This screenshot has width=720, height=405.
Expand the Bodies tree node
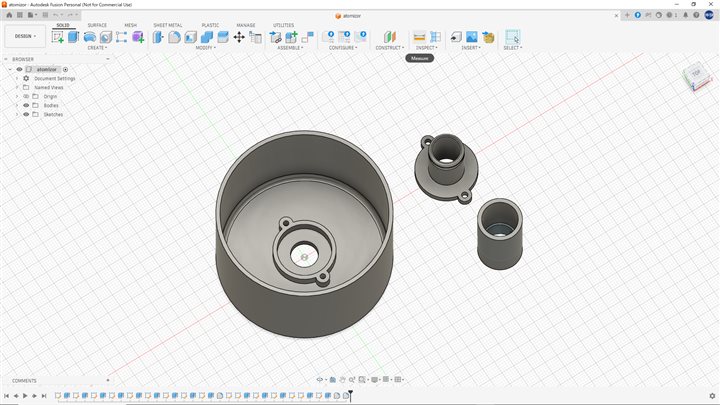(x=17, y=105)
